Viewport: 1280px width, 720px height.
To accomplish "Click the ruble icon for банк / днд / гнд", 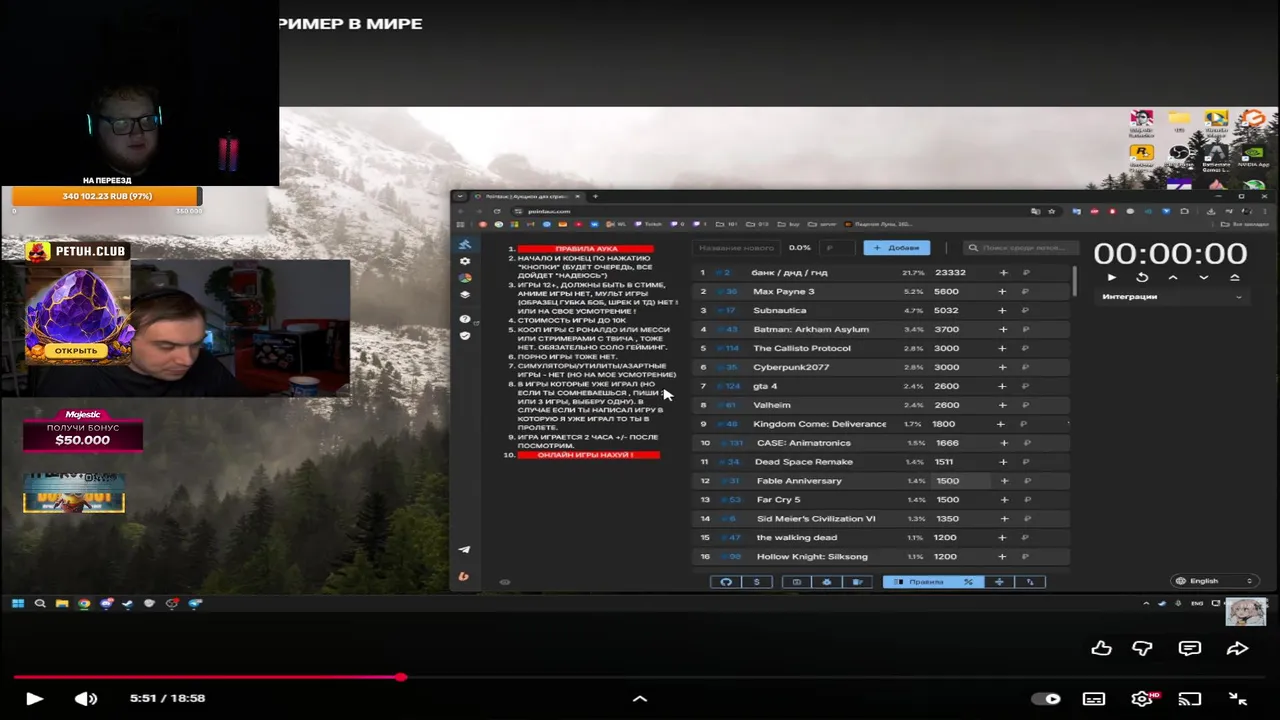I will point(1025,273).
